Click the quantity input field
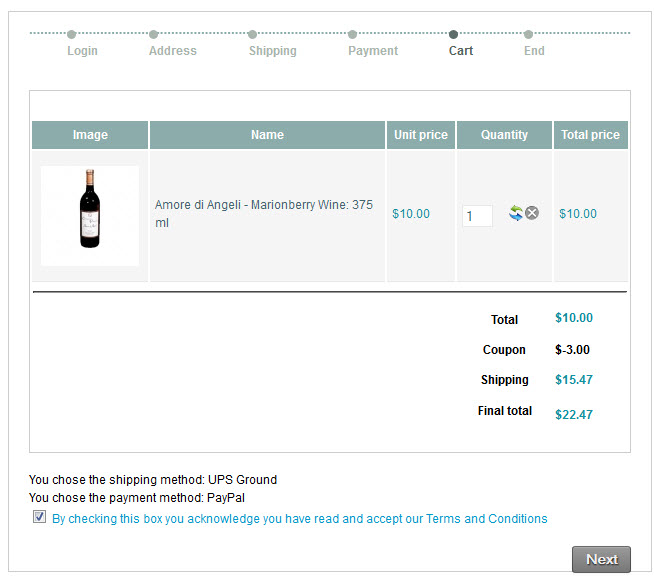The image size is (654, 579). tap(477, 215)
